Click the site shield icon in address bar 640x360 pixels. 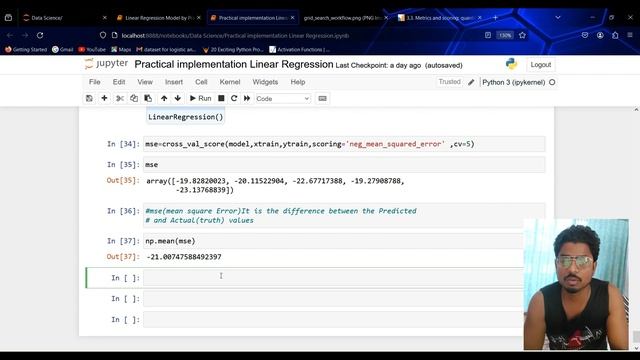pos(103,36)
